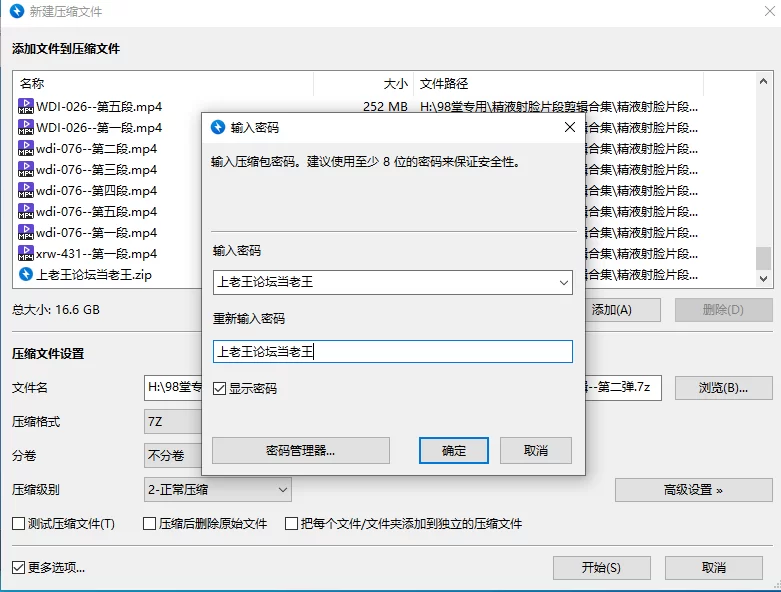The height and width of the screenshot is (592, 781).
Task: Close the 新建压缩文件 window
Action: pyautogui.click(x=770, y=11)
